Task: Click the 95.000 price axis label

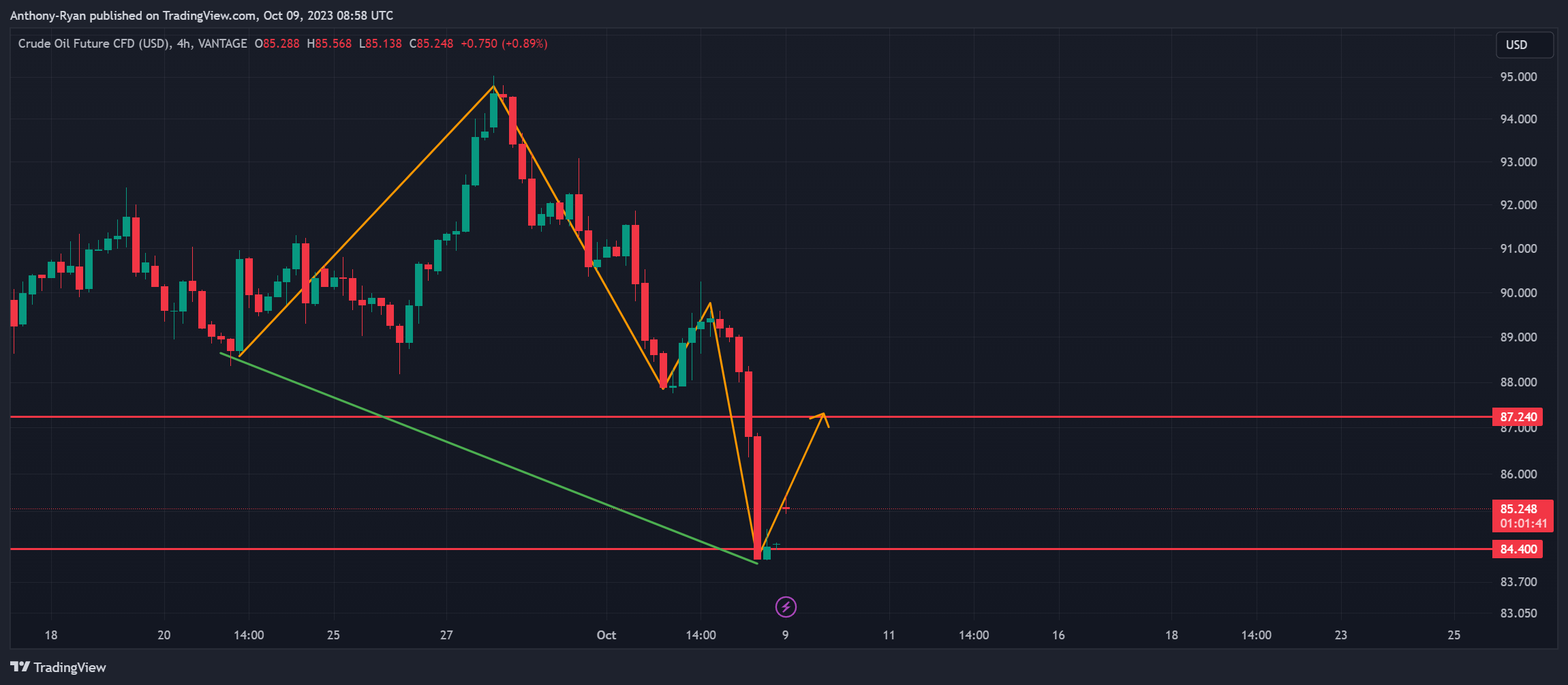Action: tap(1518, 77)
